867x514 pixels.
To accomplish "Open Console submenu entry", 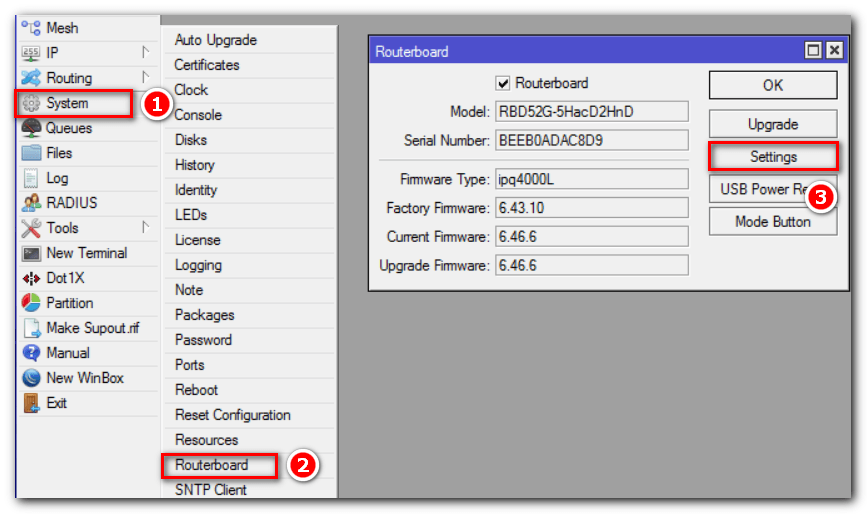I will point(250,115).
